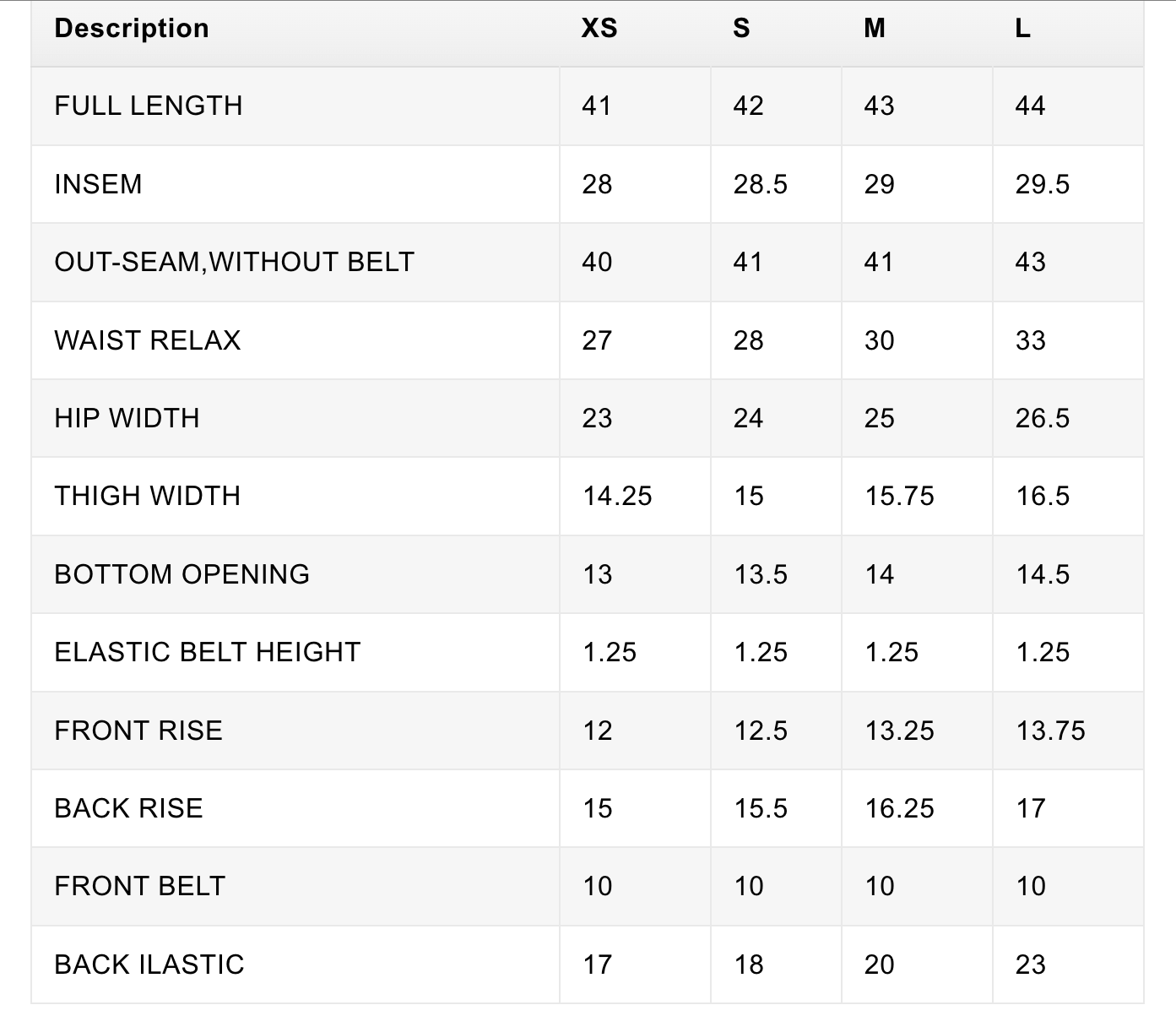Select FRONT RISE value 13.75
This screenshot has width=1176, height=1016.
pyautogui.click(x=1050, y=731)
